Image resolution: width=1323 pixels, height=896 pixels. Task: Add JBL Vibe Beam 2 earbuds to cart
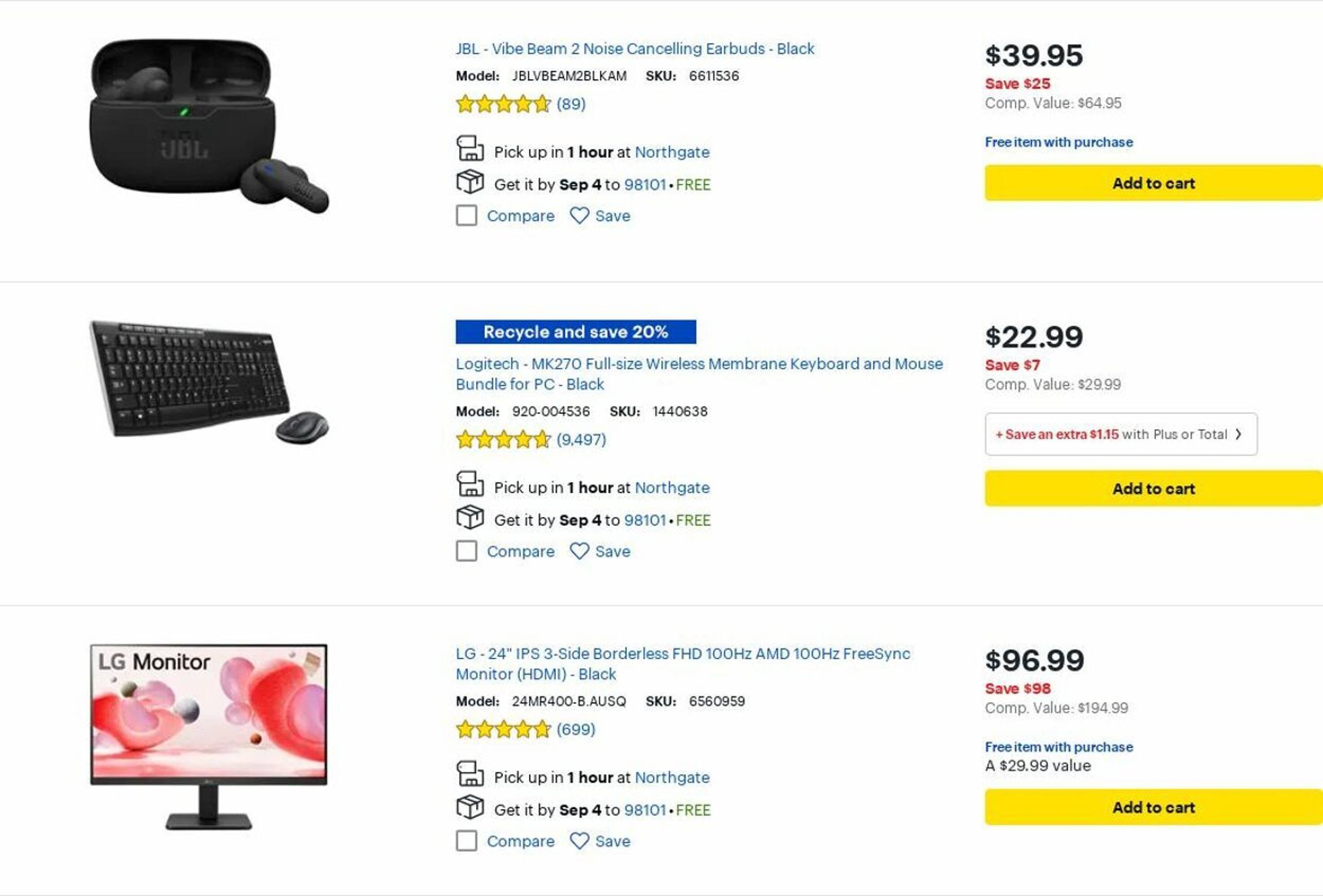pyautogui.click(x=1153, y=183)
